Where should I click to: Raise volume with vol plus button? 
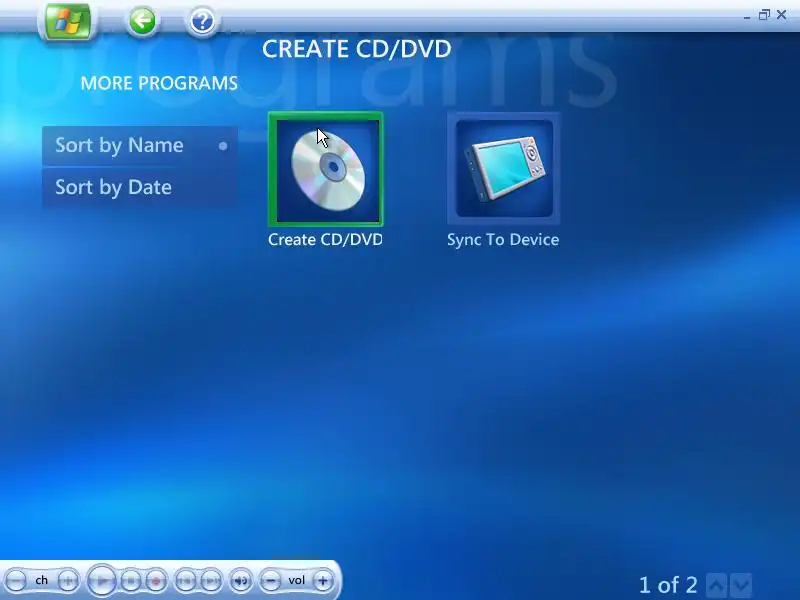point(322,581)
